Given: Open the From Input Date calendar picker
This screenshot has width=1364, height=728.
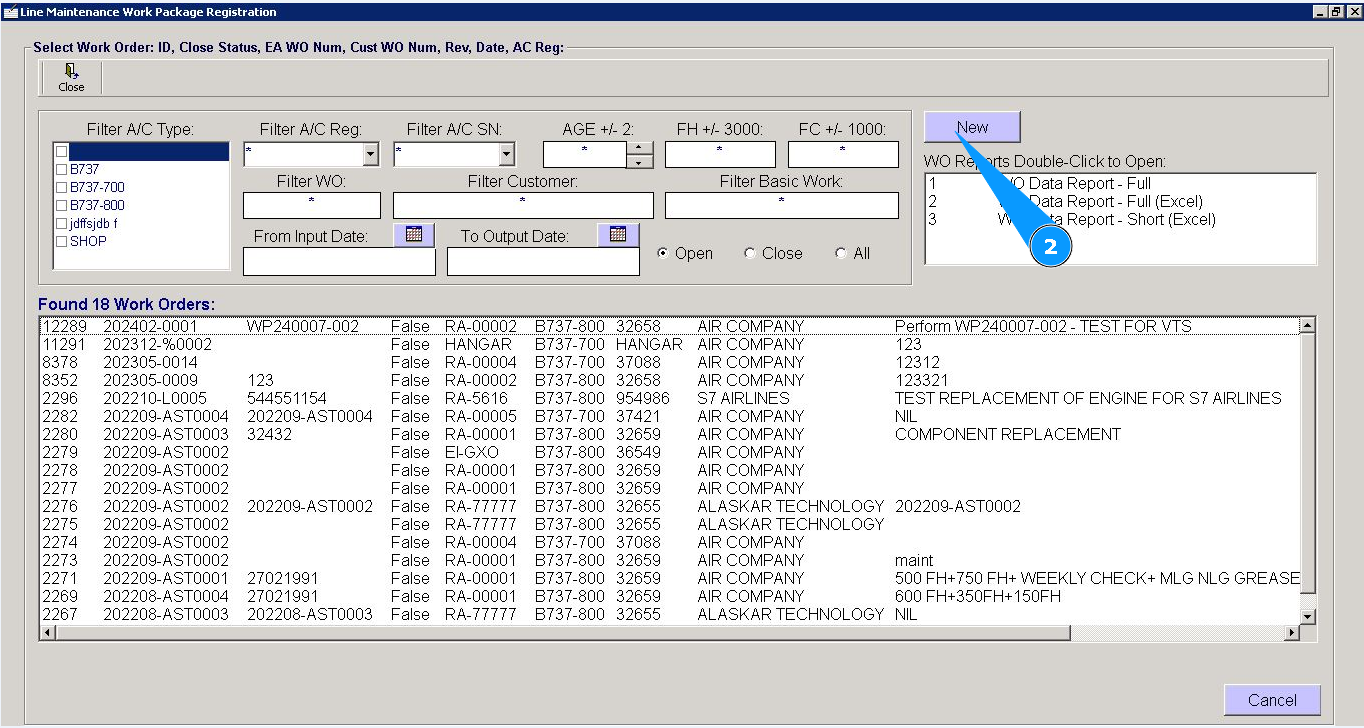Looking at the screenshot, I should (414, 235).
